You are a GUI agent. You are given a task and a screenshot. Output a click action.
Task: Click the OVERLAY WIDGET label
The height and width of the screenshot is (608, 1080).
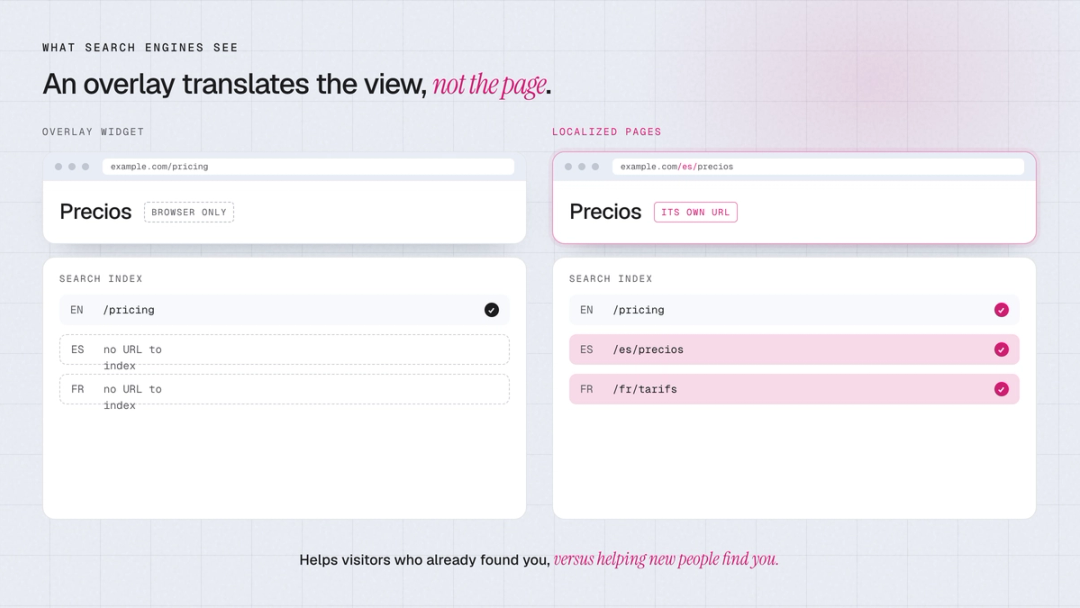[x=93, y=132]
